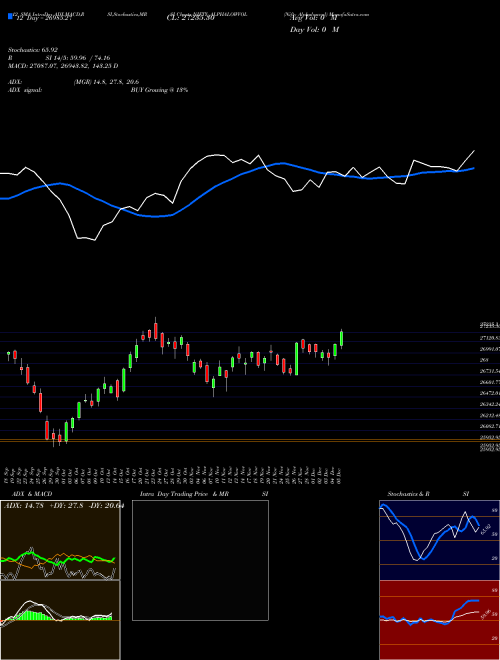500x660 pixels.
Task: Click the 'CL: 27235.50' closing value
Action: tap(191, 18)
